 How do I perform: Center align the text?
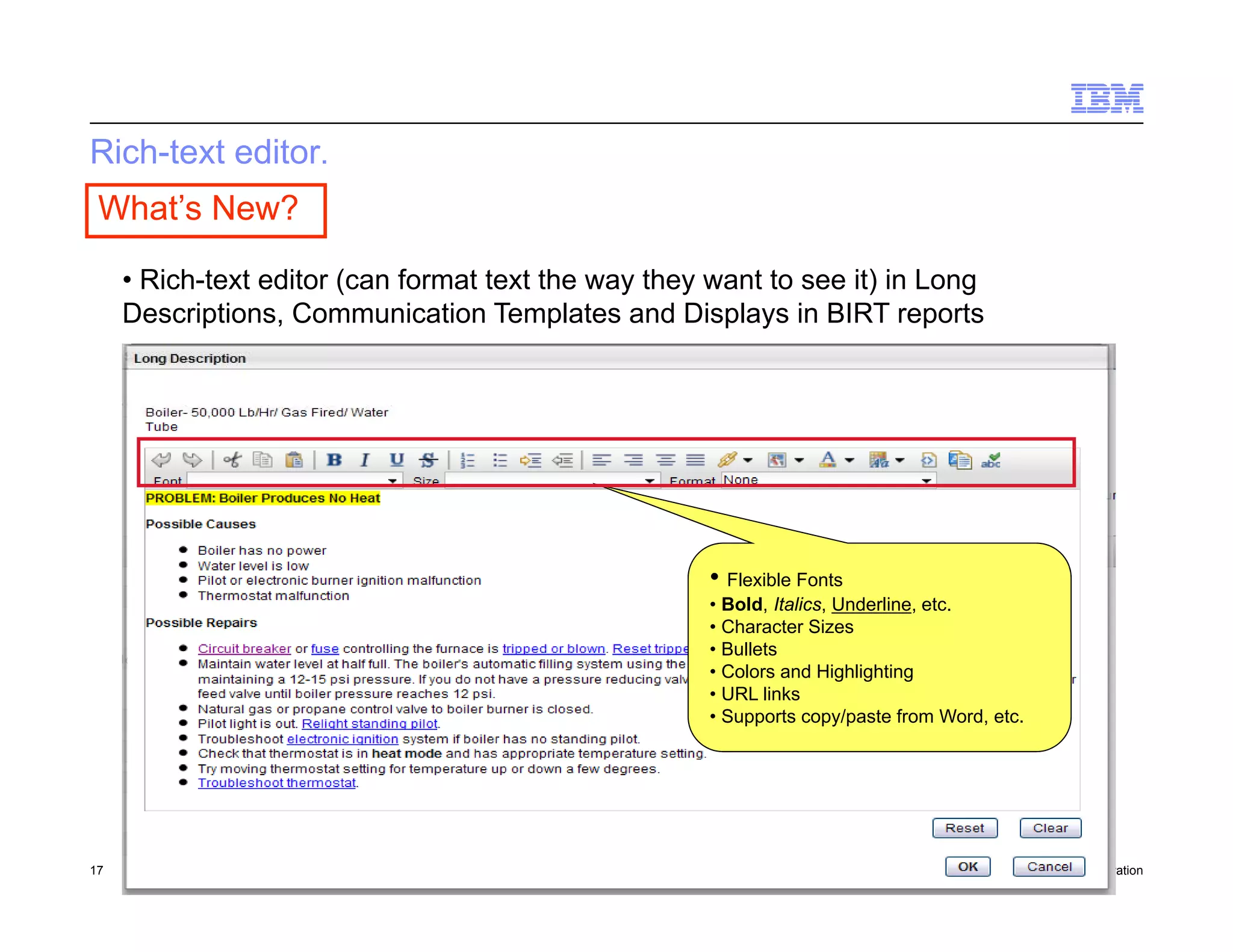[x=665, y=460]
